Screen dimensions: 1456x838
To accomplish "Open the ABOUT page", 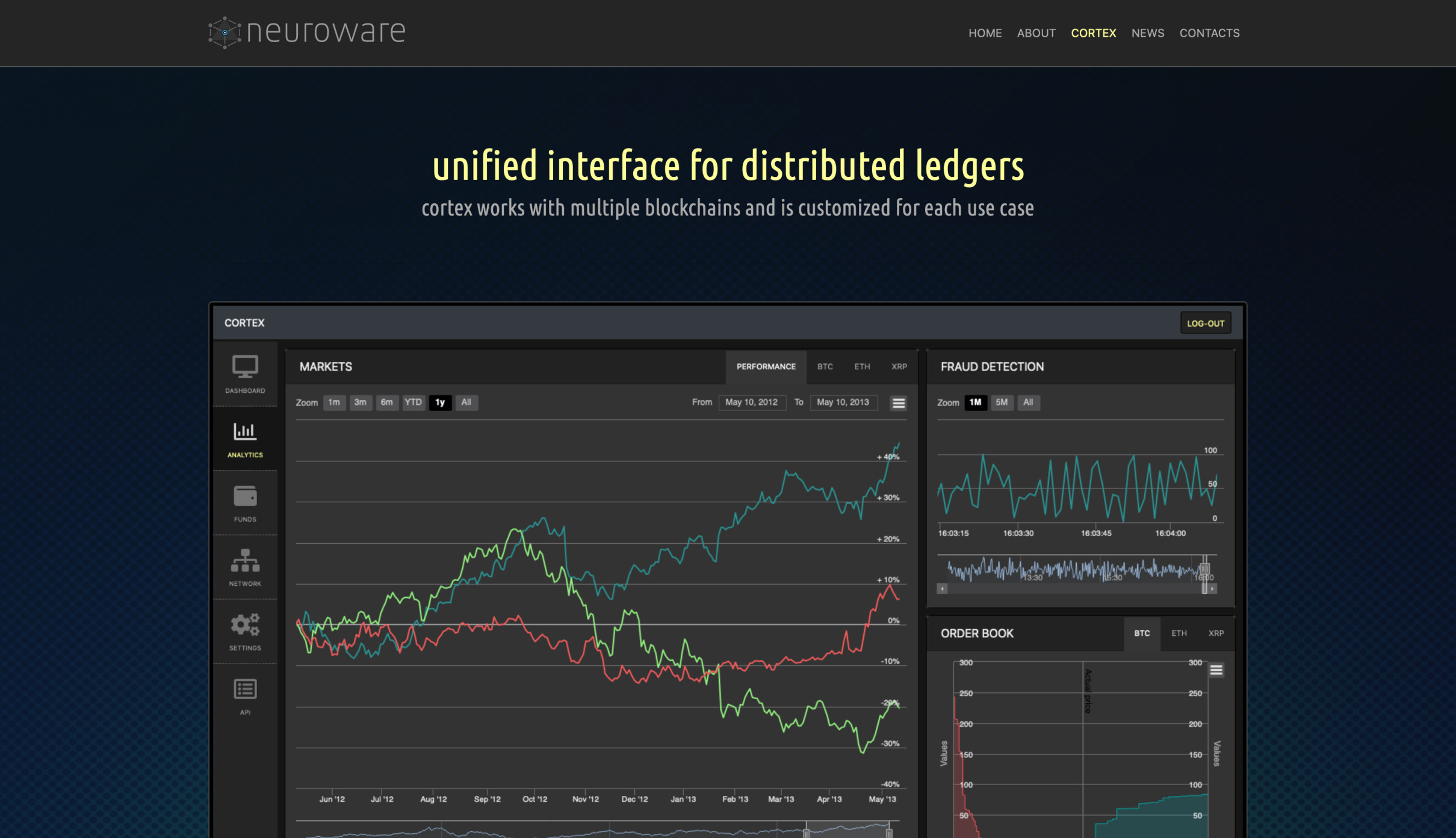I will coord(1036,33).
